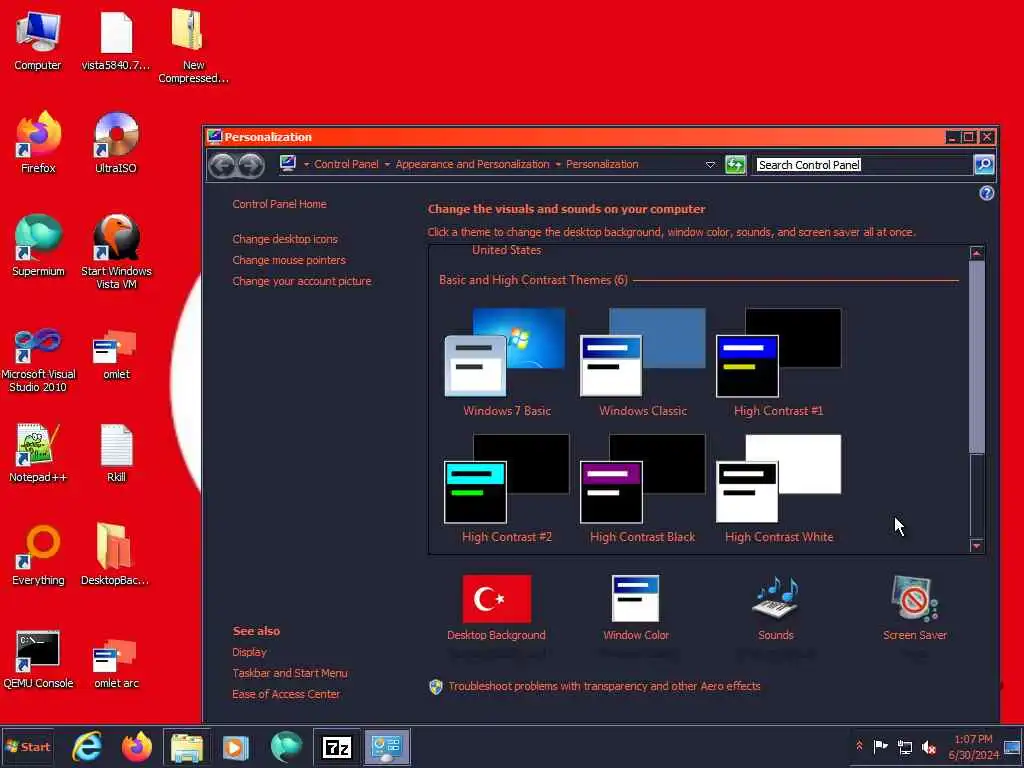
Task: Show hidden tray icons arrow
Action: (x=859, y=746)
